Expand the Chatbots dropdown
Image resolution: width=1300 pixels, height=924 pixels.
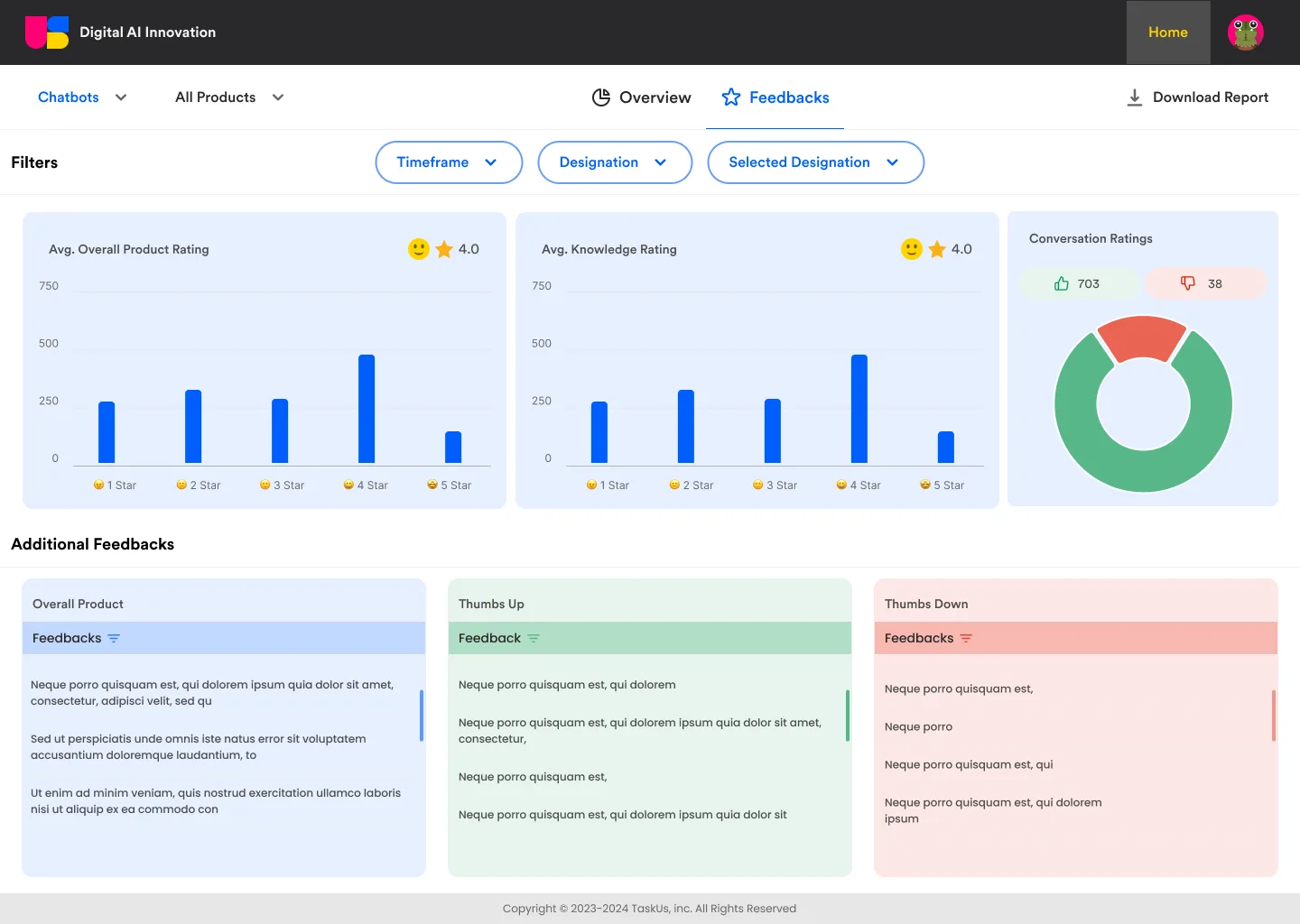pyautogui.click(x=82, y=97)
